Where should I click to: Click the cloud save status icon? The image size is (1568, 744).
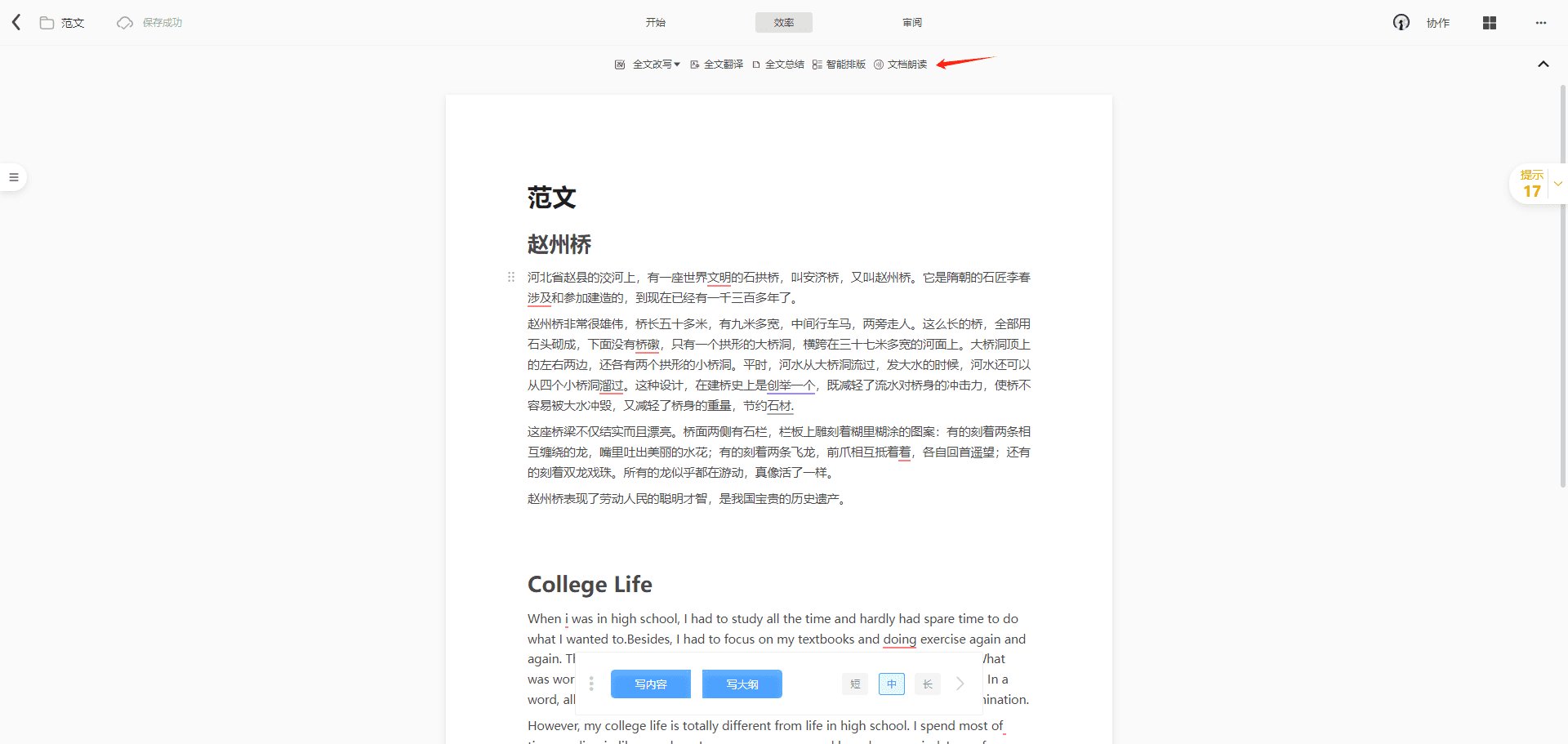point(125,23)
